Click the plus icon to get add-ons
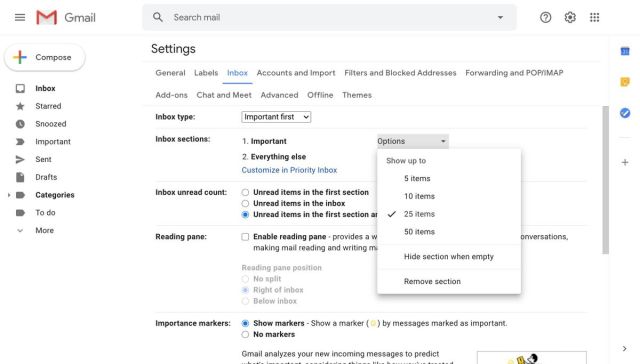640x364 pixels. coord(625,162)
